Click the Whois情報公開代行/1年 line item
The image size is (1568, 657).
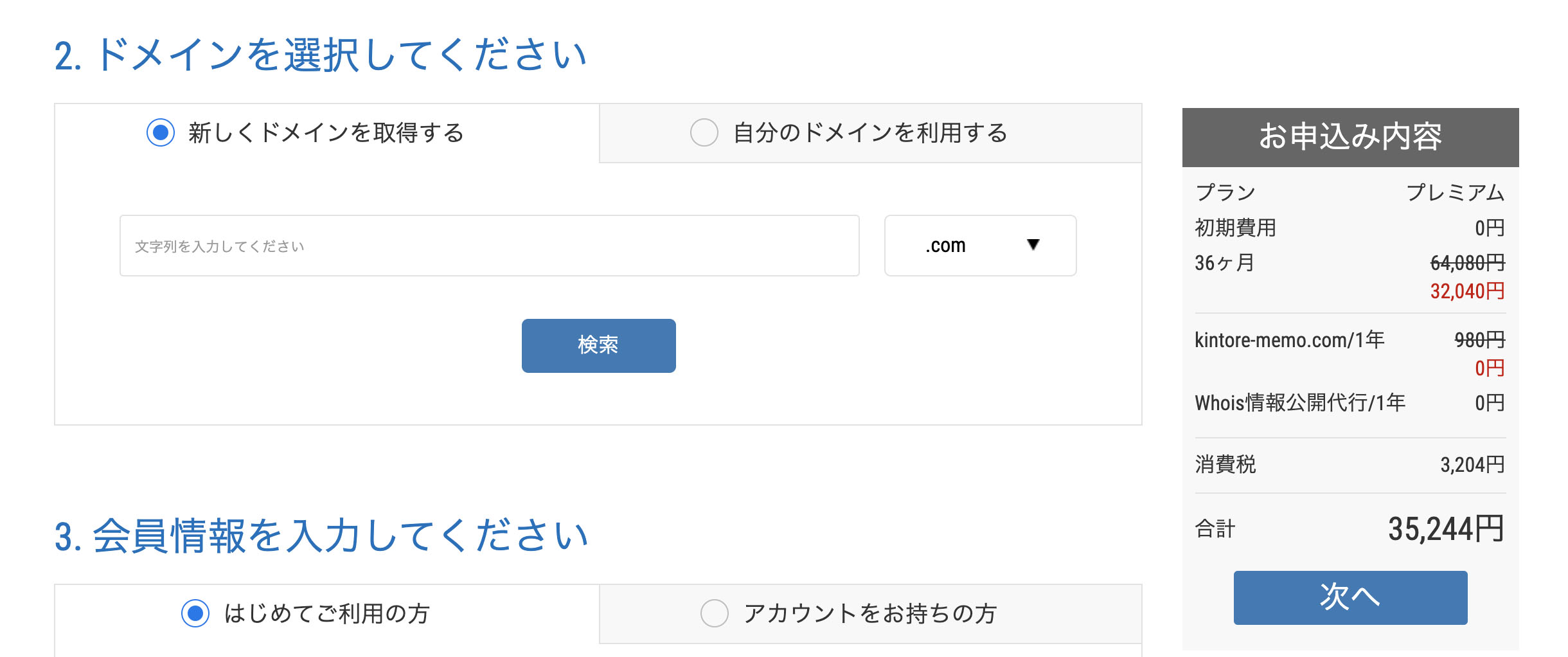1299,403
